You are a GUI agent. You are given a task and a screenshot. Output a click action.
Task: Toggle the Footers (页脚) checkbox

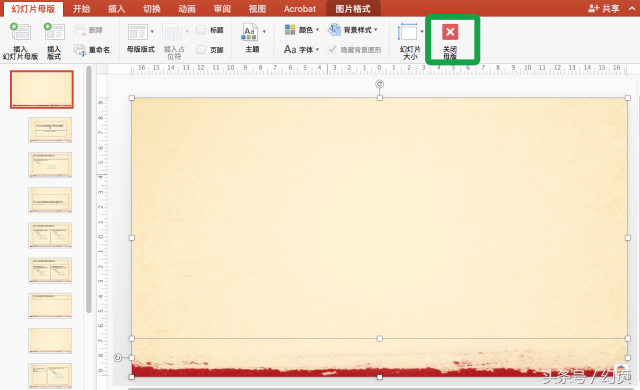[201, 50]
